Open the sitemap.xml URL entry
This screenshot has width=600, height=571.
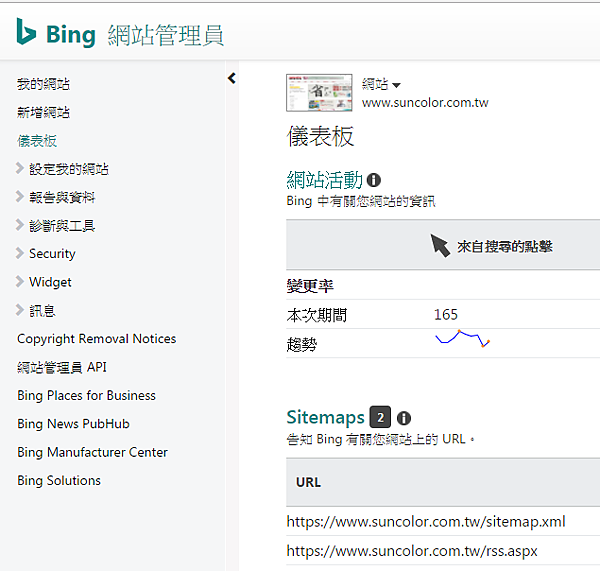point(426,521)
